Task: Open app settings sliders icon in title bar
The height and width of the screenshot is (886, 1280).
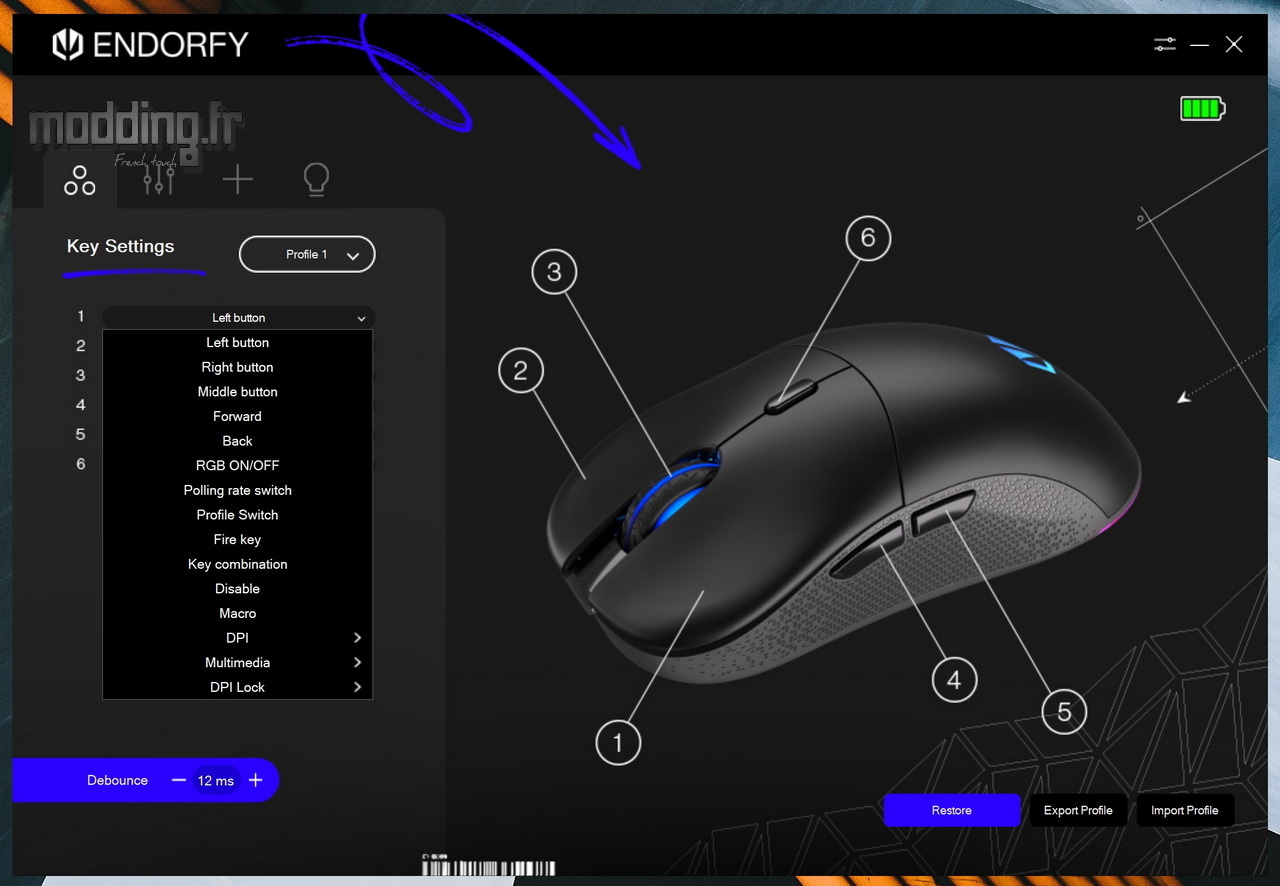Action: pyautogui.click(x=1165, y=44)
